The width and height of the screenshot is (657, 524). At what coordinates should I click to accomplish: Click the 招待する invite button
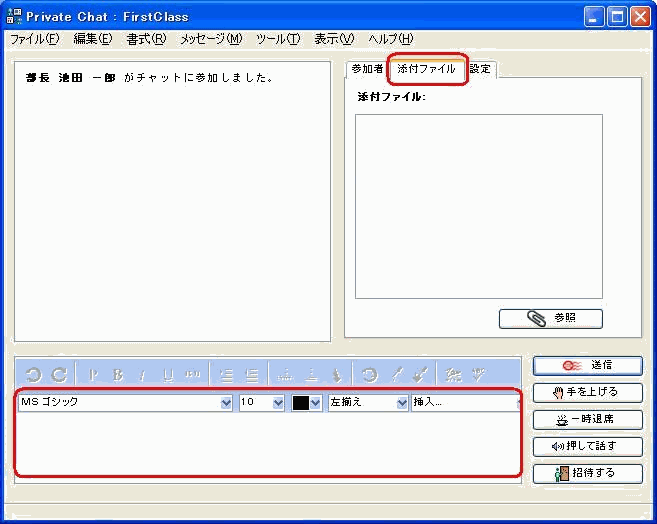pos(587,473)
